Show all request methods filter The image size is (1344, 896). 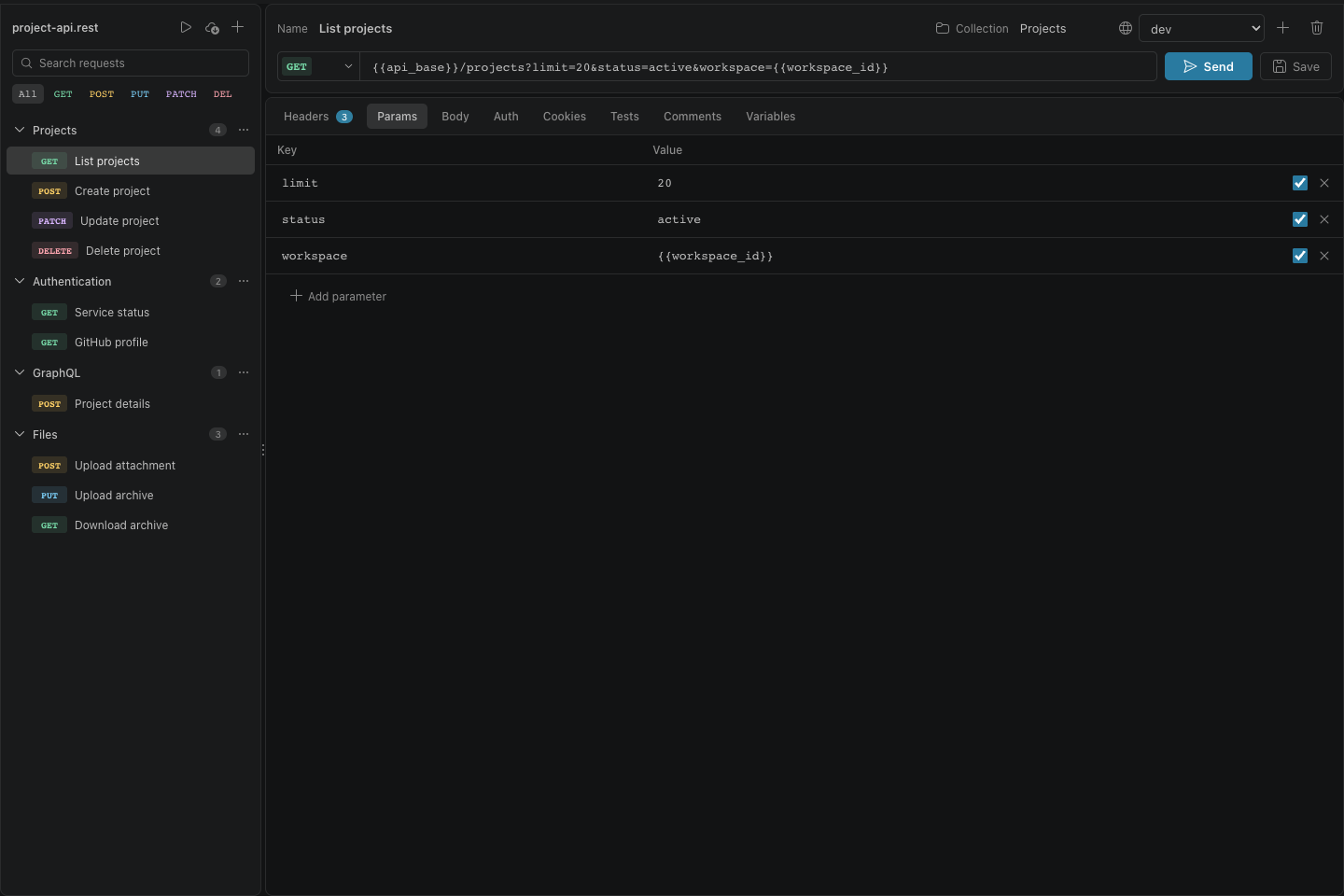click(28, 94)
